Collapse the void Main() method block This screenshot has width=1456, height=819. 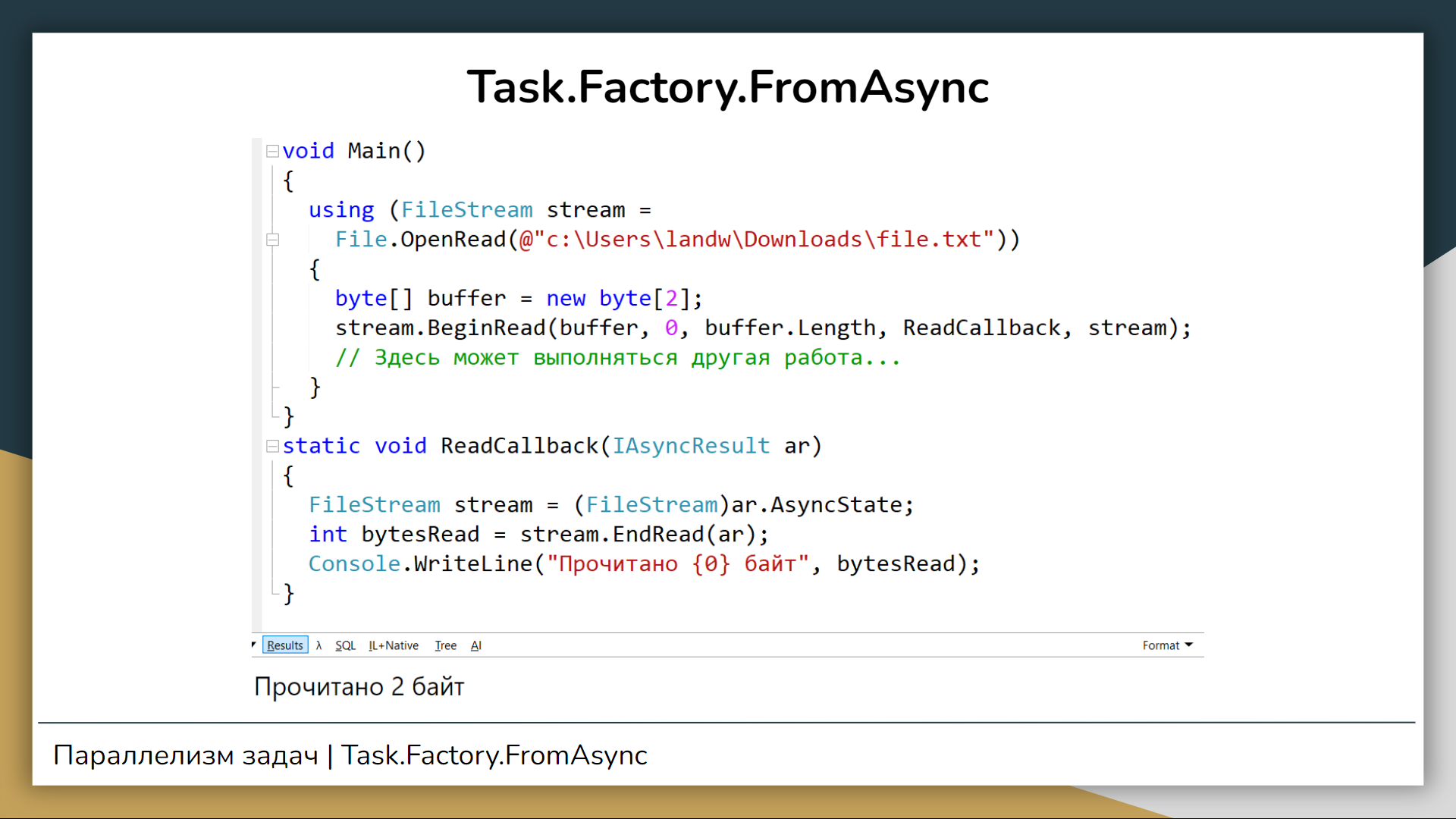272,151
